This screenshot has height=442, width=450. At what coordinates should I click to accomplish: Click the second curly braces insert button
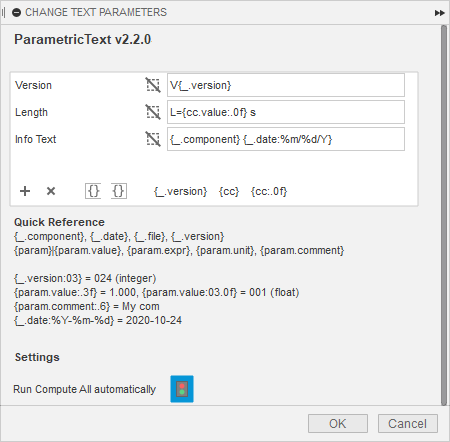pyautogui.click(x=119, y=191)
